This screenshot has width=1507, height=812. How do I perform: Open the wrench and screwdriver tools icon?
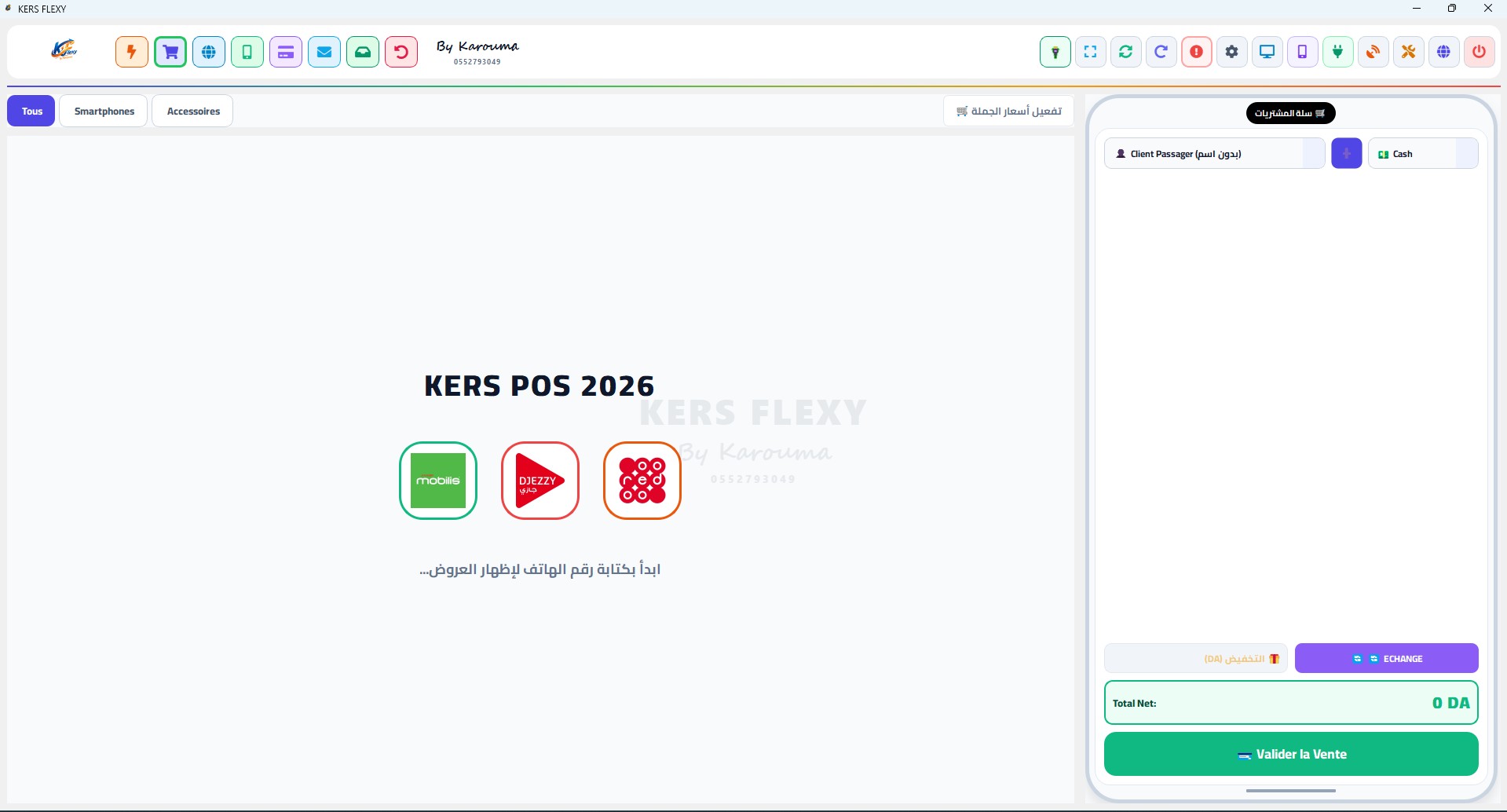(x=1409, y=52)
